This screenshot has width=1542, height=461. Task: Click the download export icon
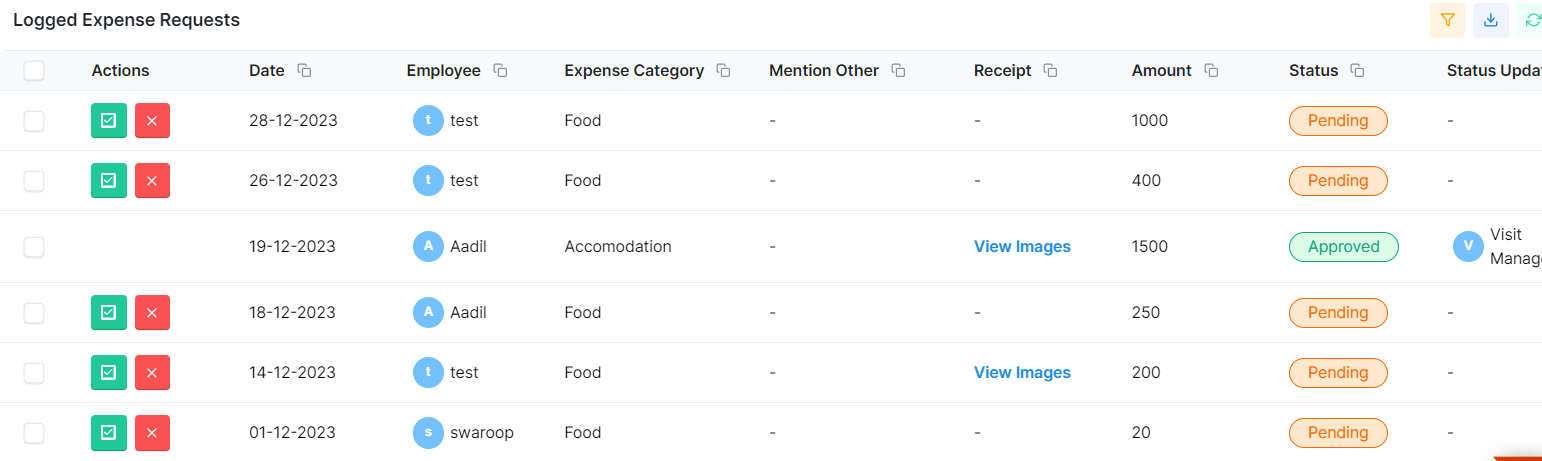[x=1490, y=20]
